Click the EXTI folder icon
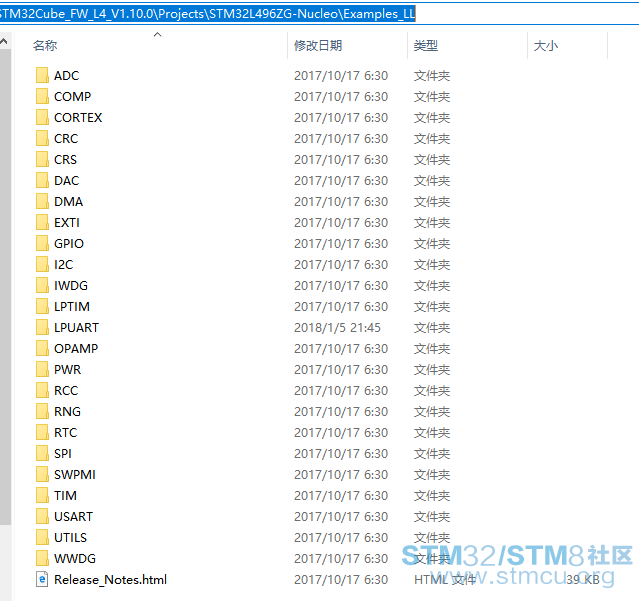Screen dimensions: 639x601 tap(42, 222)
